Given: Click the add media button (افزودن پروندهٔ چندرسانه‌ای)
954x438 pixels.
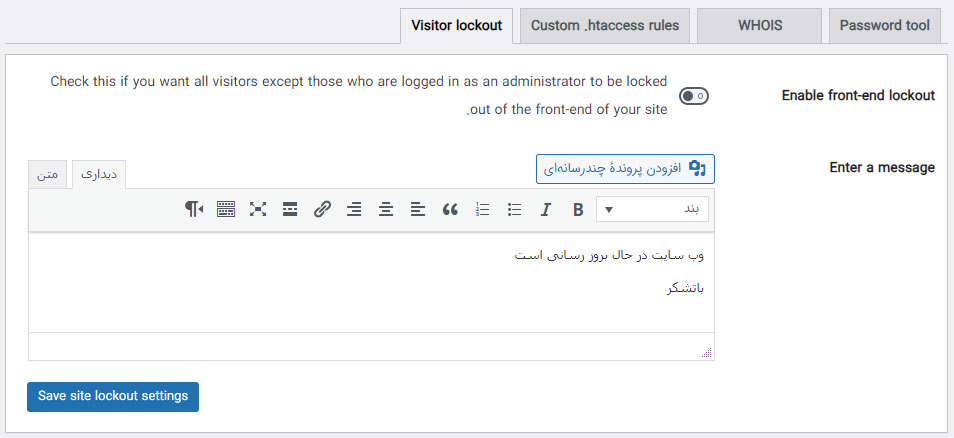Looking at the screenshot, I should [x=626, y=168].
